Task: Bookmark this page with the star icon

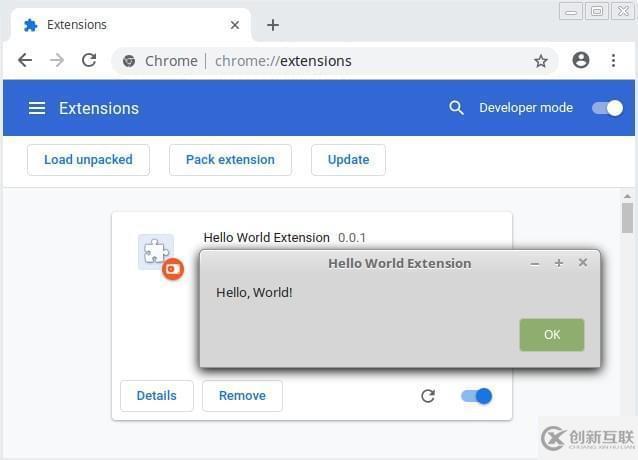Action: click(x=541, y=61)
